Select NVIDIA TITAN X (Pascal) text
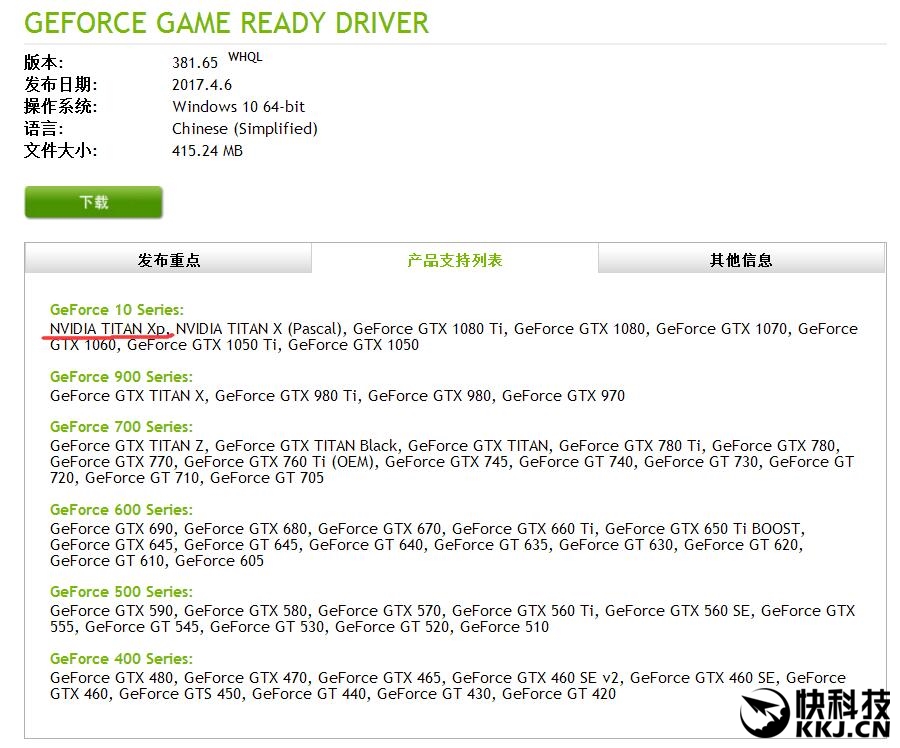 click(x=258, y=328)
